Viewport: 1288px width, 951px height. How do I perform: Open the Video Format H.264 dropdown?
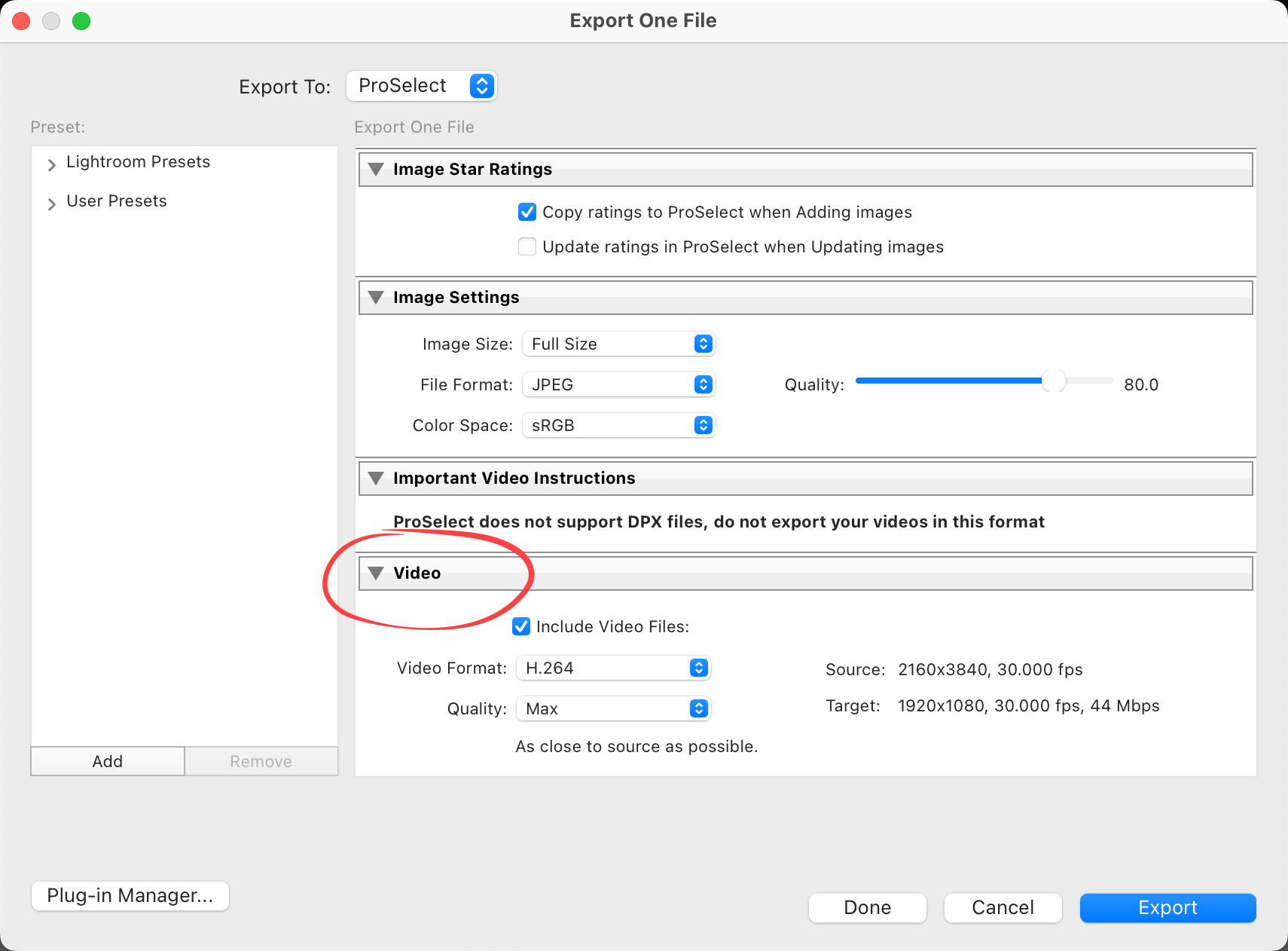coord(613,668)
